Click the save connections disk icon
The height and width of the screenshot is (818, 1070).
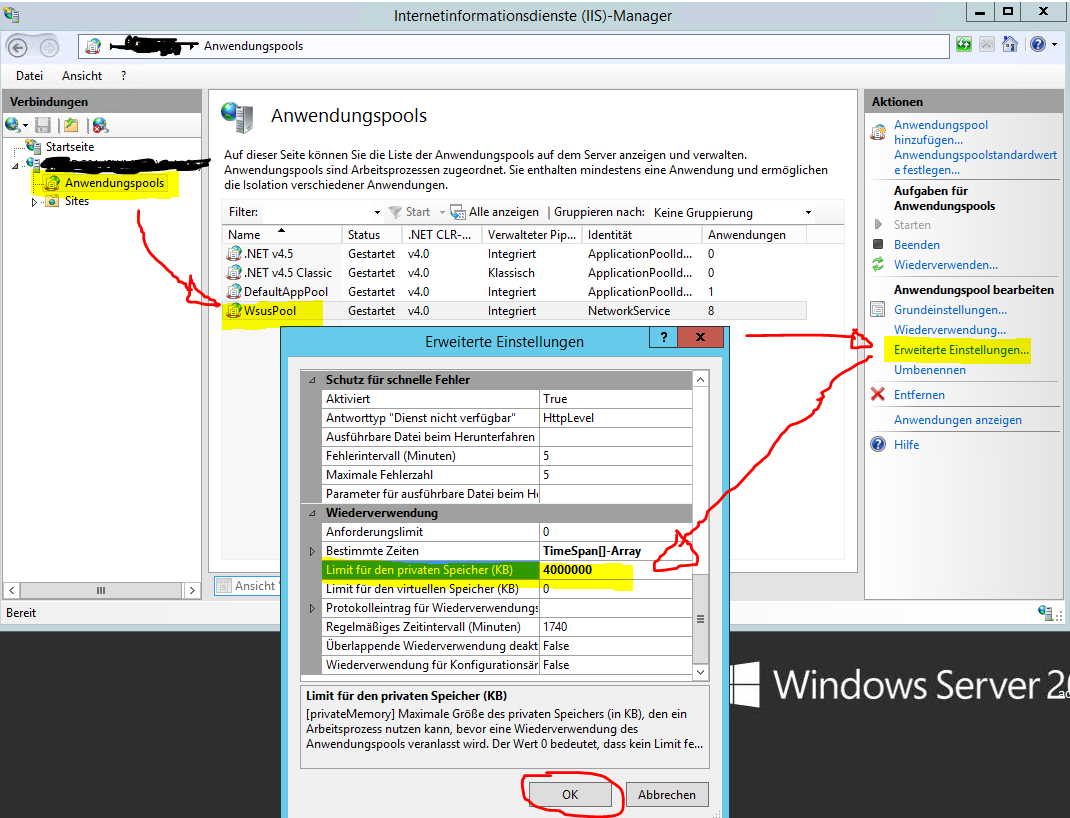pos(43,125)
